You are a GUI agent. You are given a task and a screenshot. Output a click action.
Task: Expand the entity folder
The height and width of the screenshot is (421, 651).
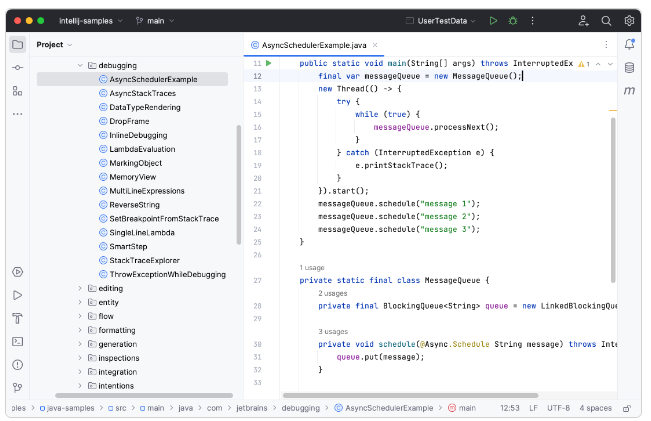(x=80, y=302)
